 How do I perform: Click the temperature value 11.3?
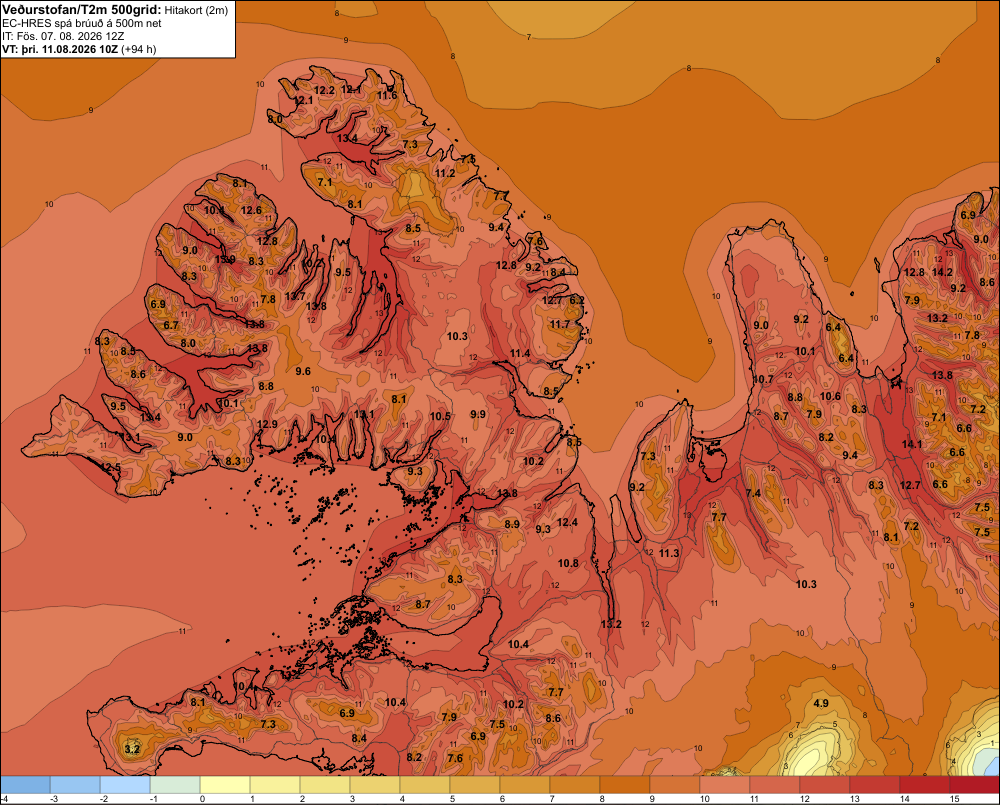pyautogui.click(x=669, y=553)
